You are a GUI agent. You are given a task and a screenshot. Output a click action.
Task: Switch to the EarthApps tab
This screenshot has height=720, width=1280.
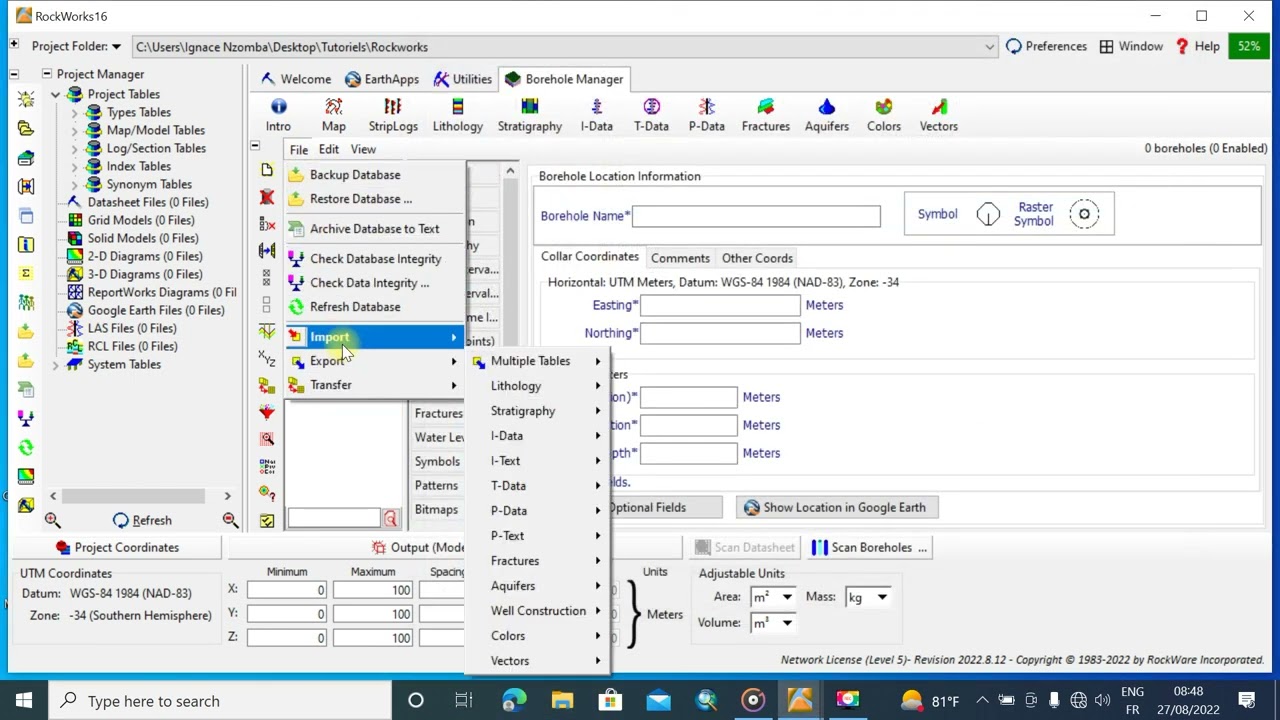[x=382, y=79]
